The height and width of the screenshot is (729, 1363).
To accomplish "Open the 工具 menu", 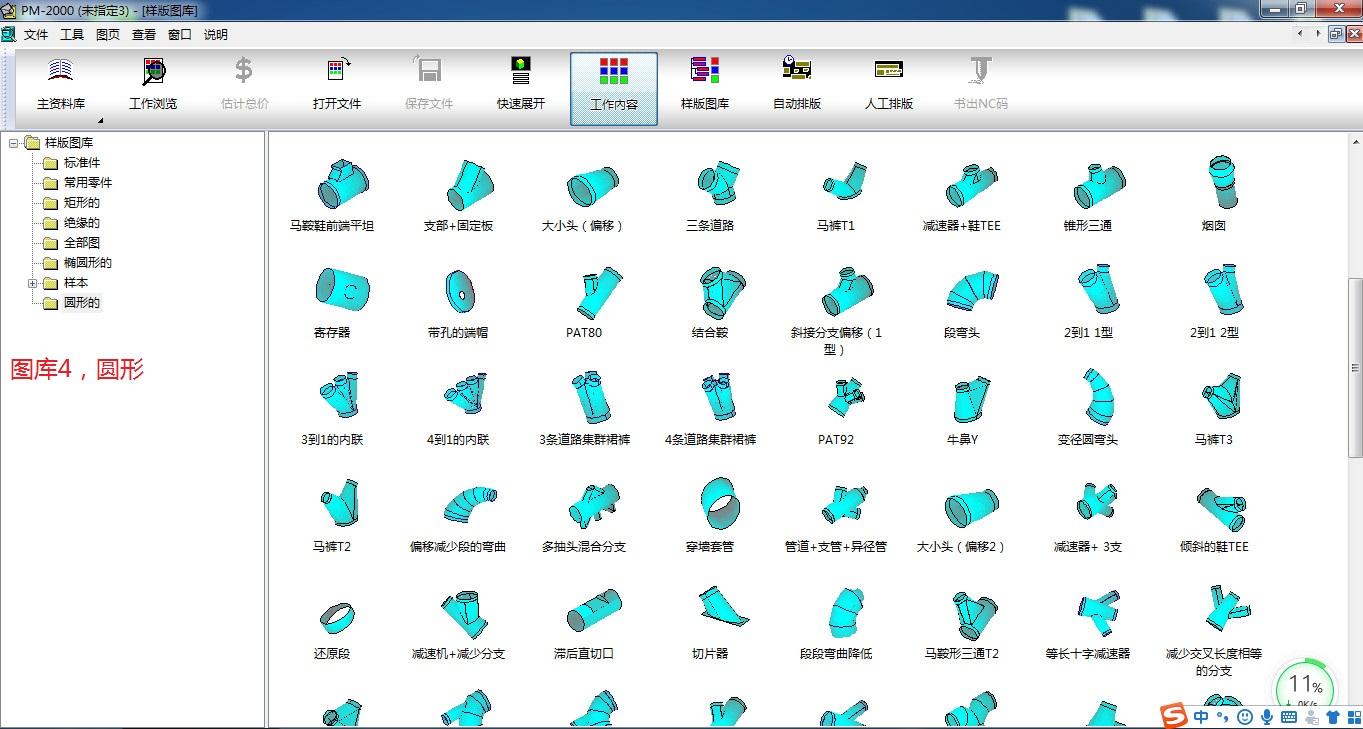I will tap(72, 34).
